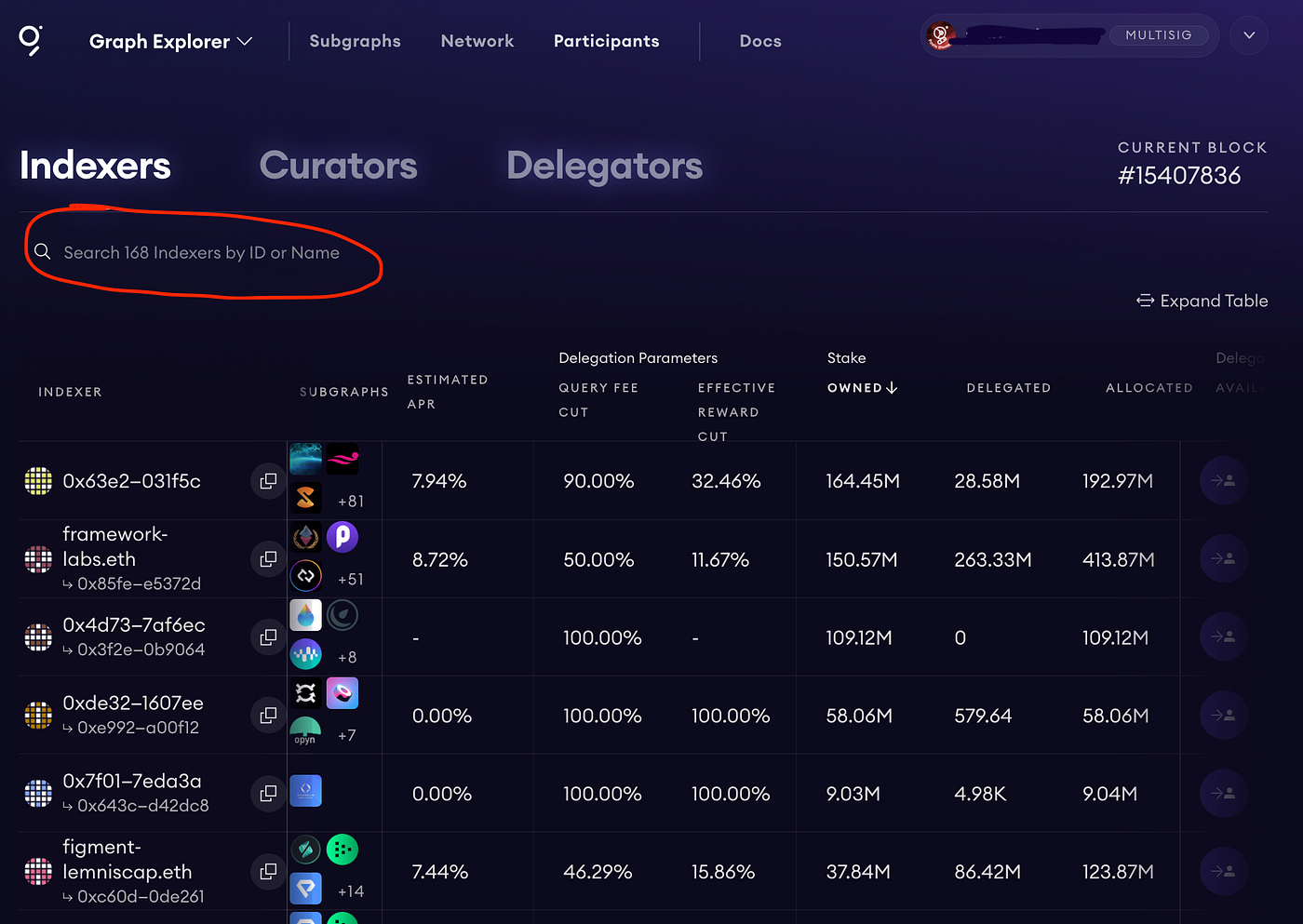Image resolution: width=1303 pixels, height=924 pixels.
Task: Click the Search 168 Indexers input field
Action: coord(201,251)
